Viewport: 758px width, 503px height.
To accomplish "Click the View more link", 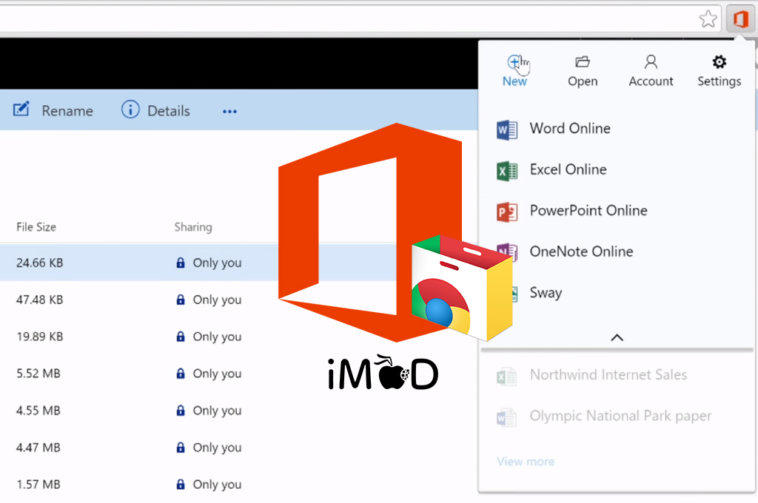I will click(x=525, y=461).
